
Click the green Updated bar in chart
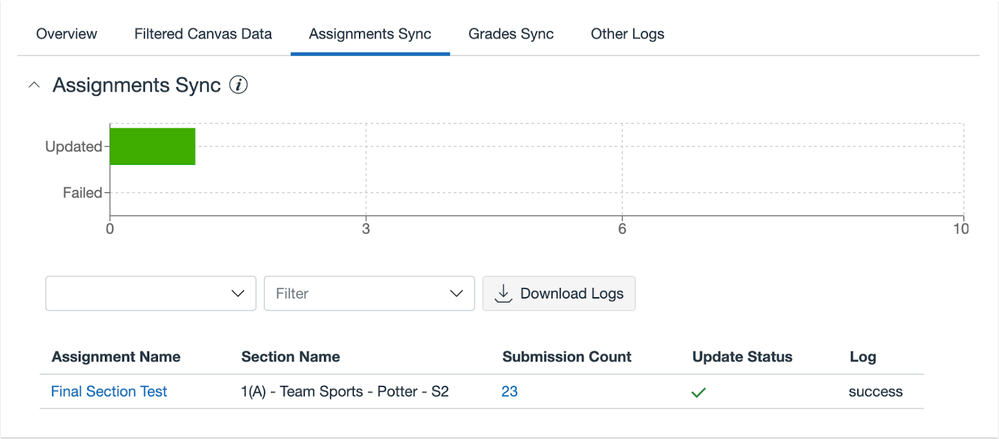152,146
